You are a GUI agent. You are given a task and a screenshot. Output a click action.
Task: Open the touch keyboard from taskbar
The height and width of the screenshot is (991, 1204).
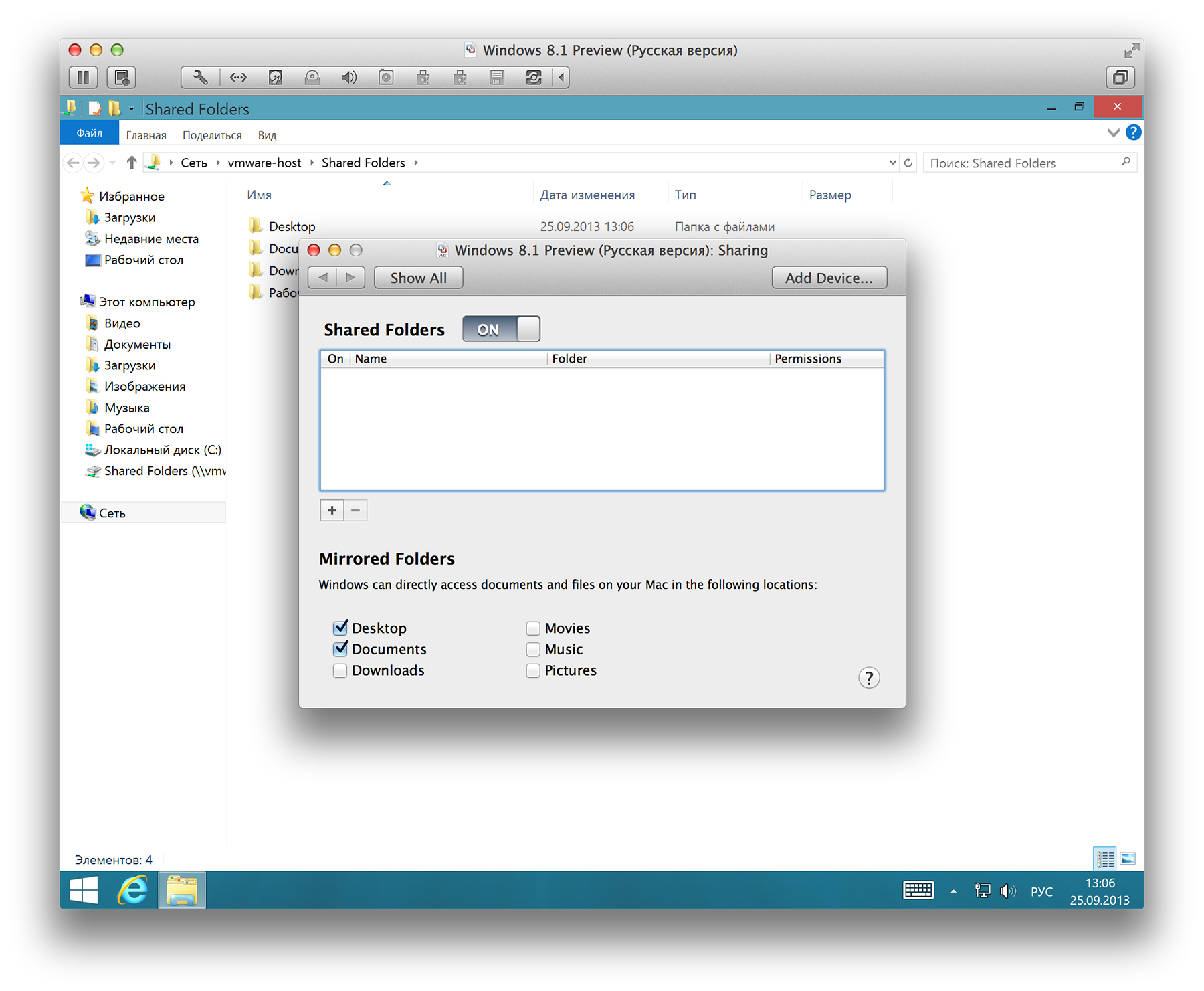pos(918,891)
